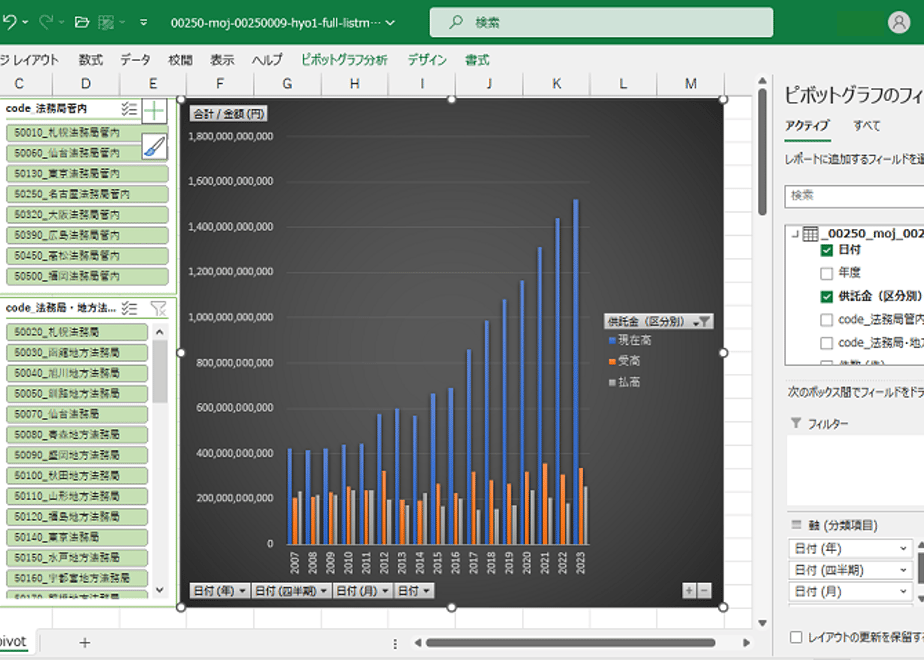
Task: Open the 日付 (年) chart axis field button
Action: click(219, 590)
